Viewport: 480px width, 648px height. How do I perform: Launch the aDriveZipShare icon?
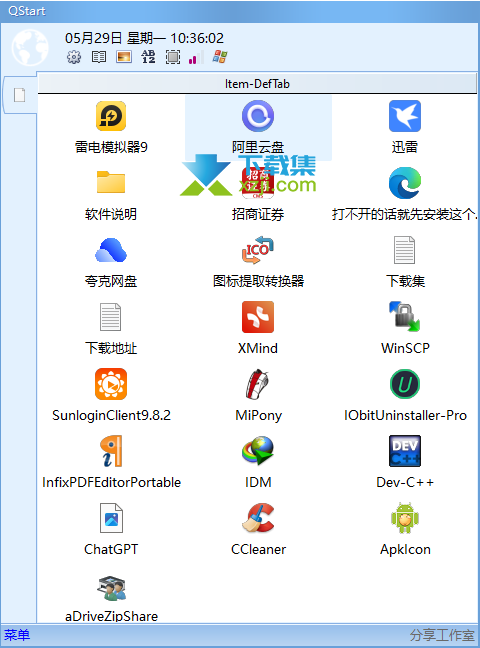pos(111,588)
